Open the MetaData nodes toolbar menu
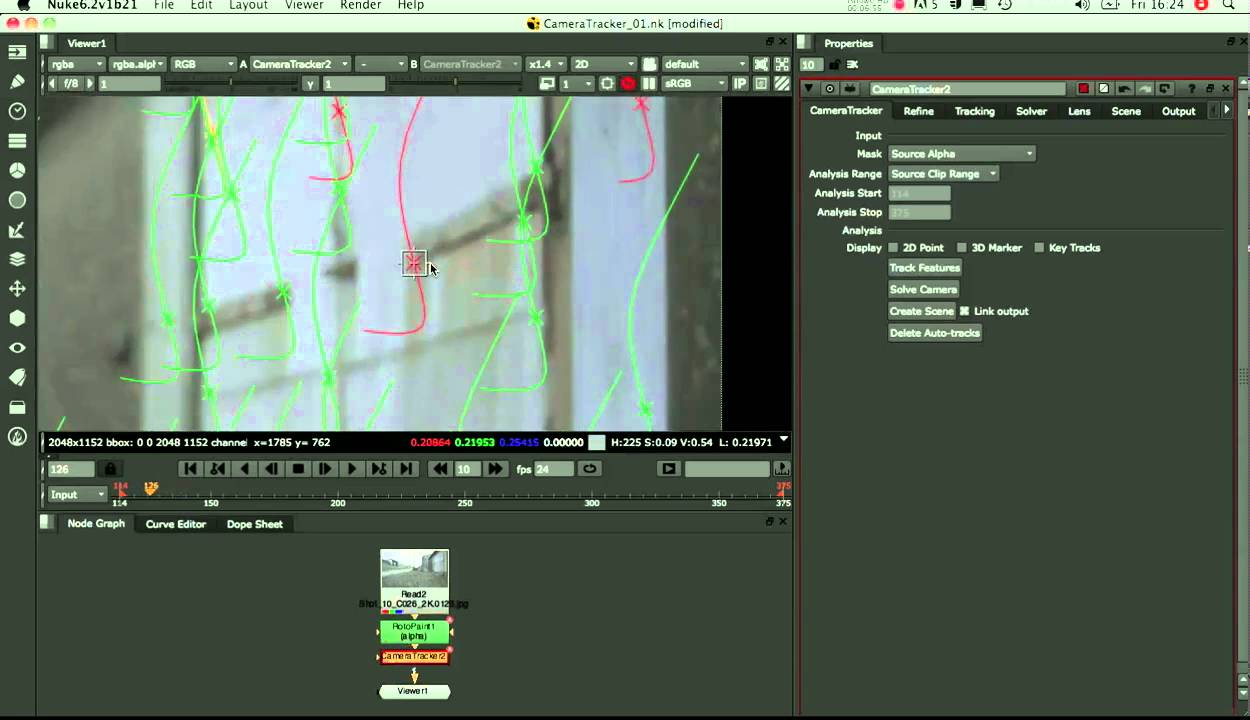1250x720 pixels. tap(17, 377)
